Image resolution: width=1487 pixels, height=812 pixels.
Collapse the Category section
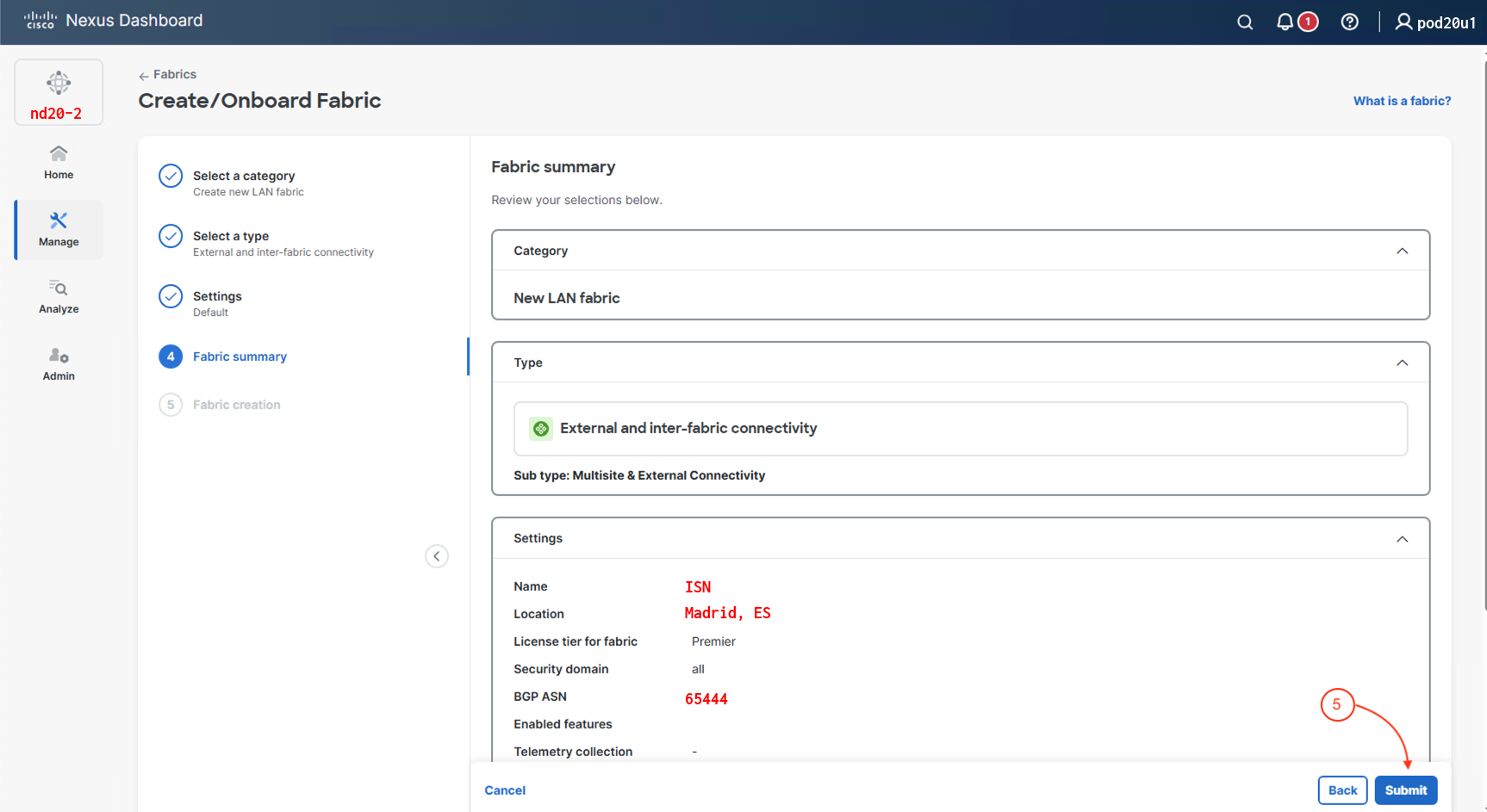tap(1402, 251)
